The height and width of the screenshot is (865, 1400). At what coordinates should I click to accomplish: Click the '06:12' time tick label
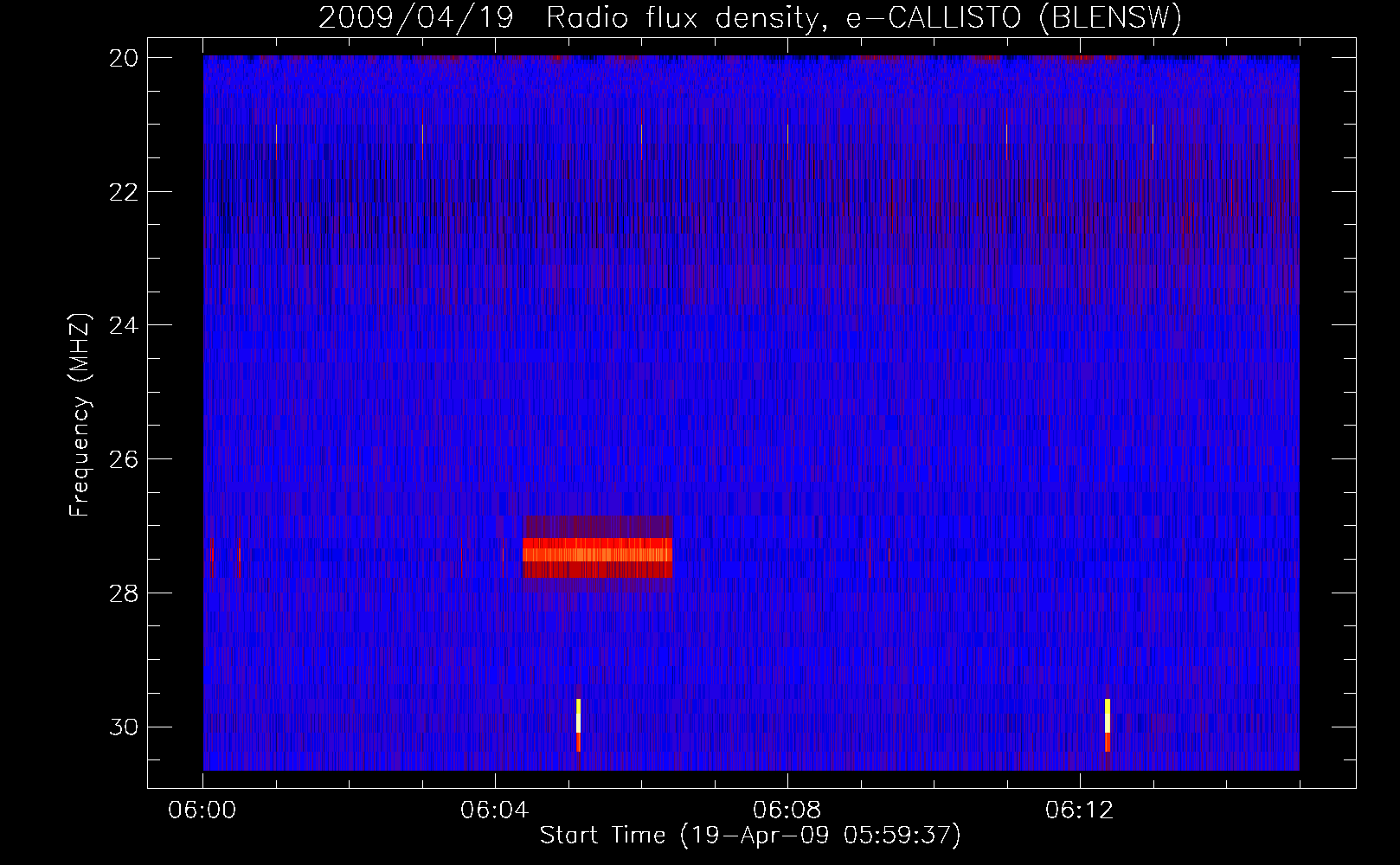click(x=1080, y=811)
